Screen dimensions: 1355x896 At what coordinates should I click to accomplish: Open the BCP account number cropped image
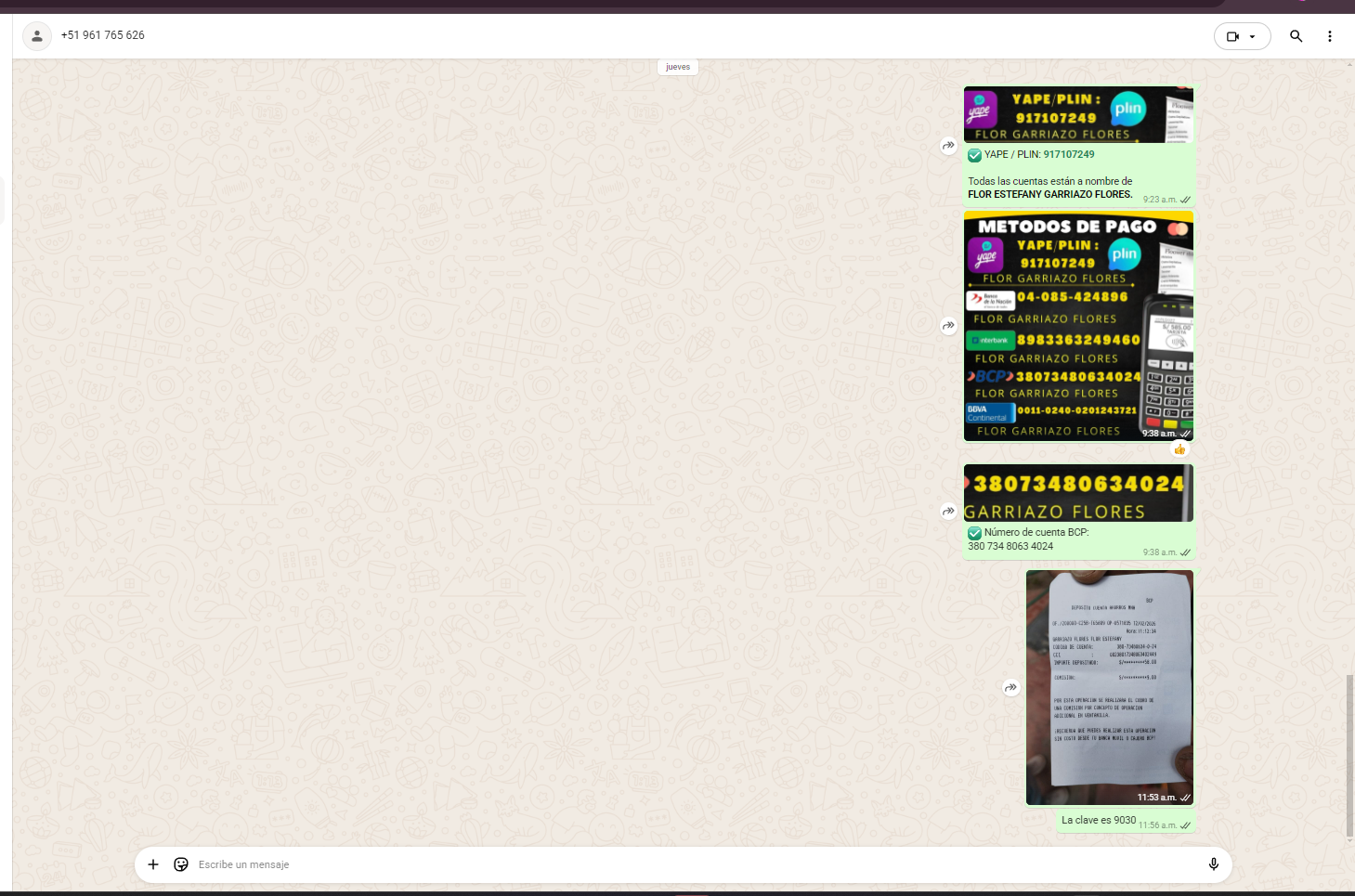click(1077, 493)
